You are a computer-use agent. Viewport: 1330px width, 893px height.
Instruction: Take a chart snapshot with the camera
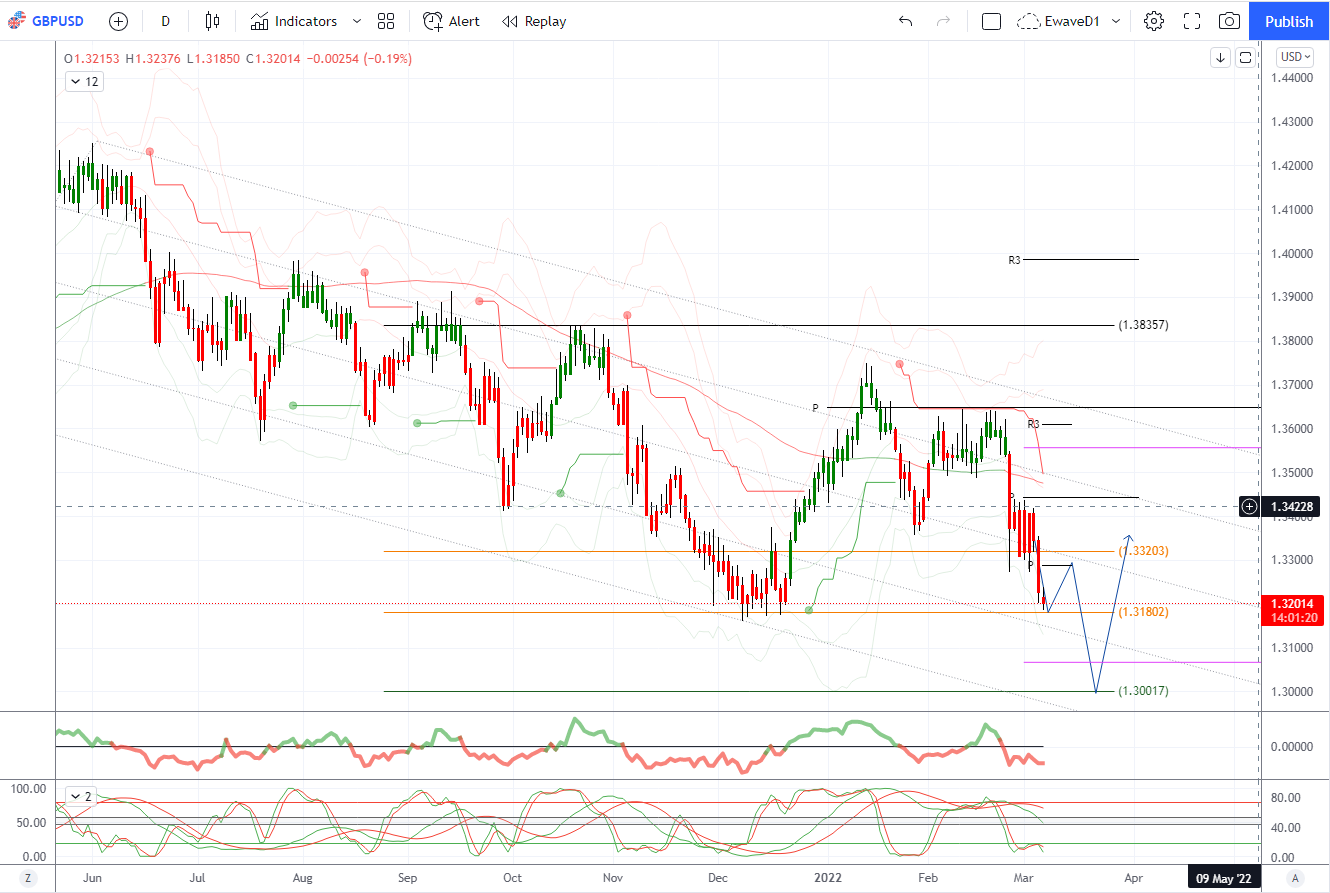1230,21
